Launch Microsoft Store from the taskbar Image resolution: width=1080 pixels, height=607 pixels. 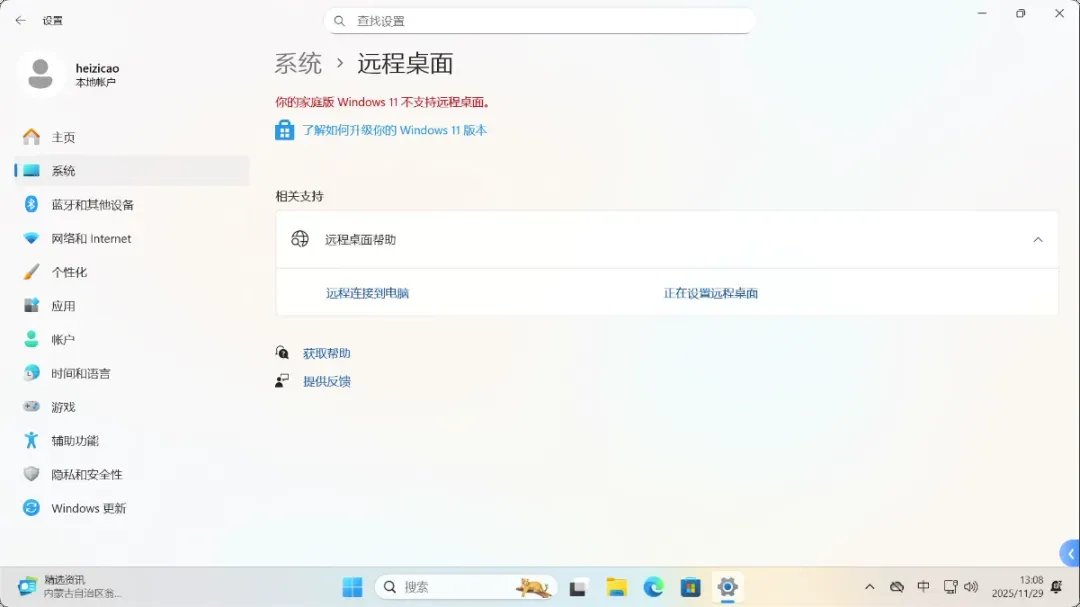[690, 587]
